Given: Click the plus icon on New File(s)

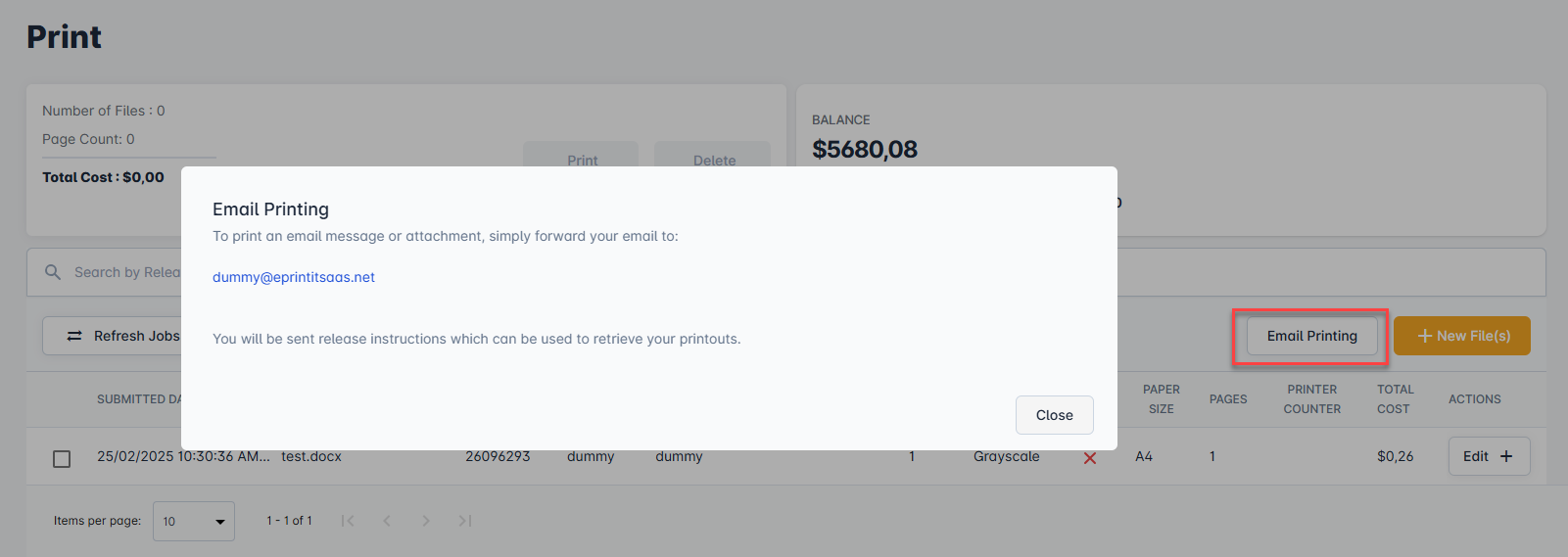Looking at the screenshot, I should click(x=1425, y=336).
